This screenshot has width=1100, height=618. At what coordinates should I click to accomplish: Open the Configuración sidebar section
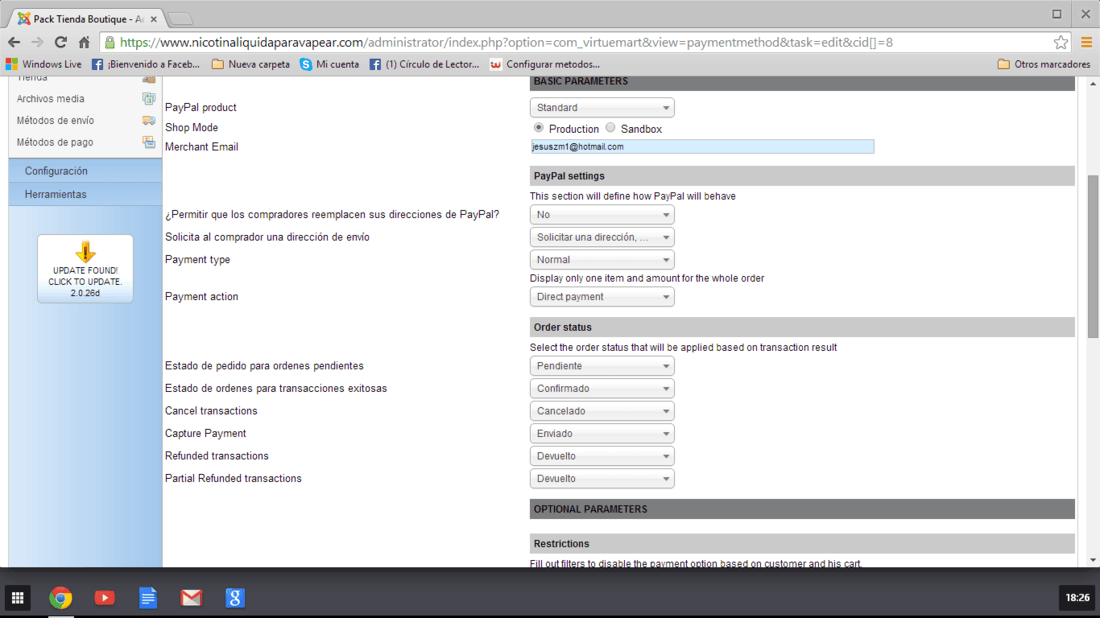pyautogui.click(x=85, y=171)
